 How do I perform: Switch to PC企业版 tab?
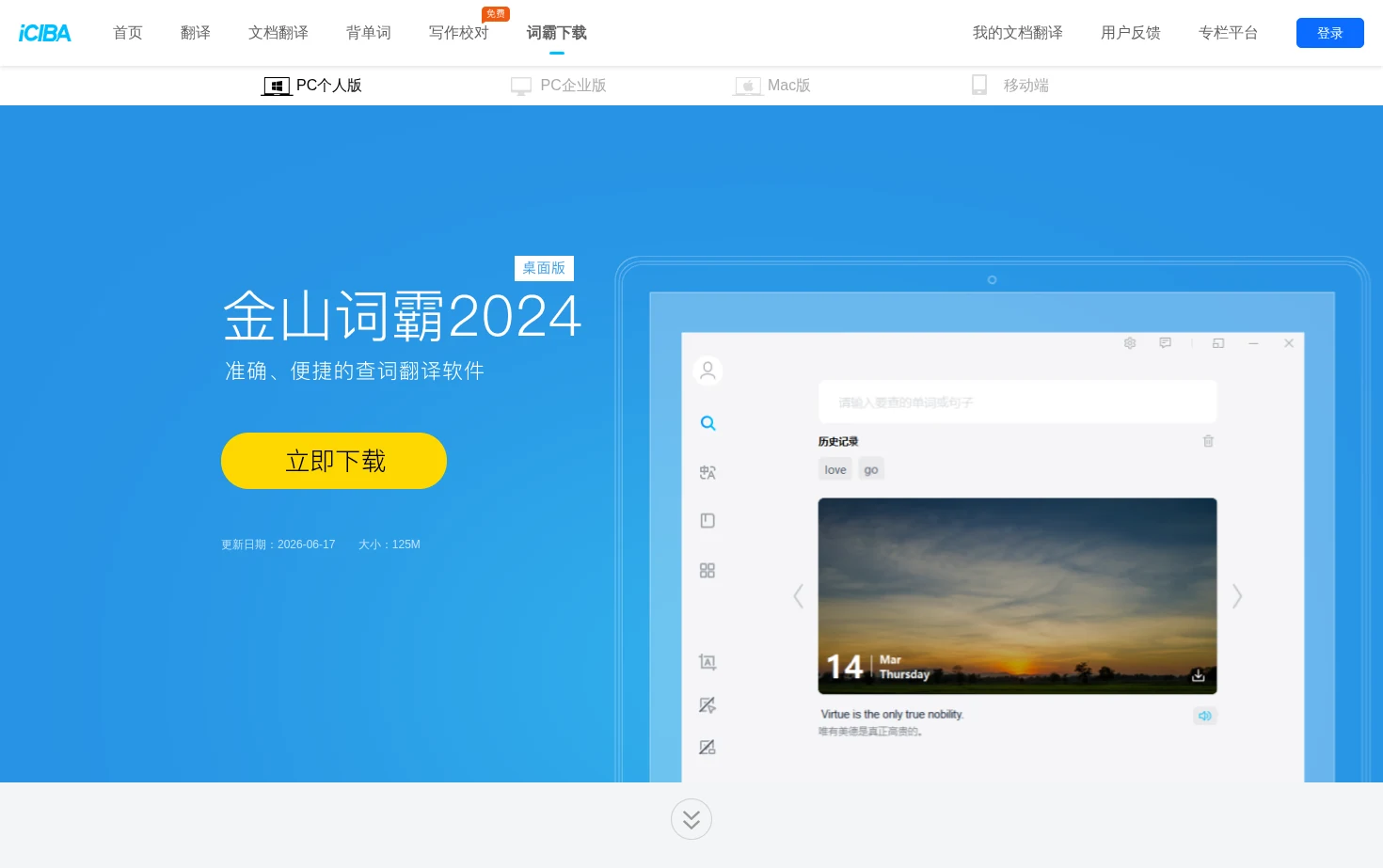(x=559, y=86)
